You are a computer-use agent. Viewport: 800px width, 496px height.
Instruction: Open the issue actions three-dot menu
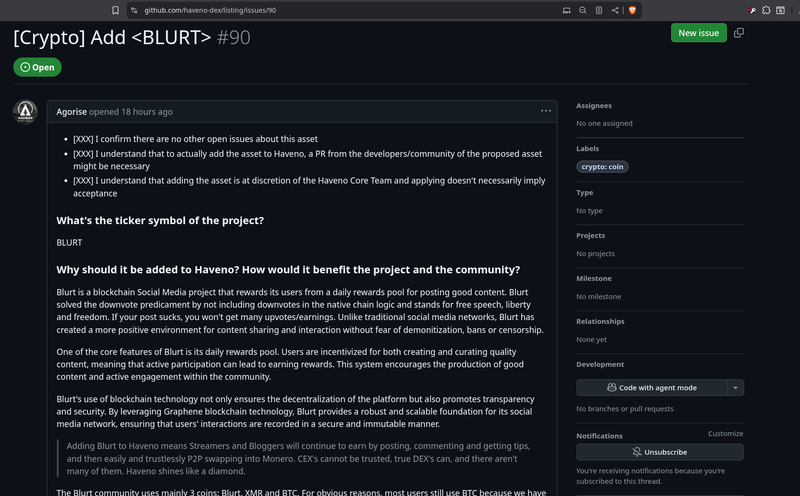pyautogui.click(x=546, y=111)
